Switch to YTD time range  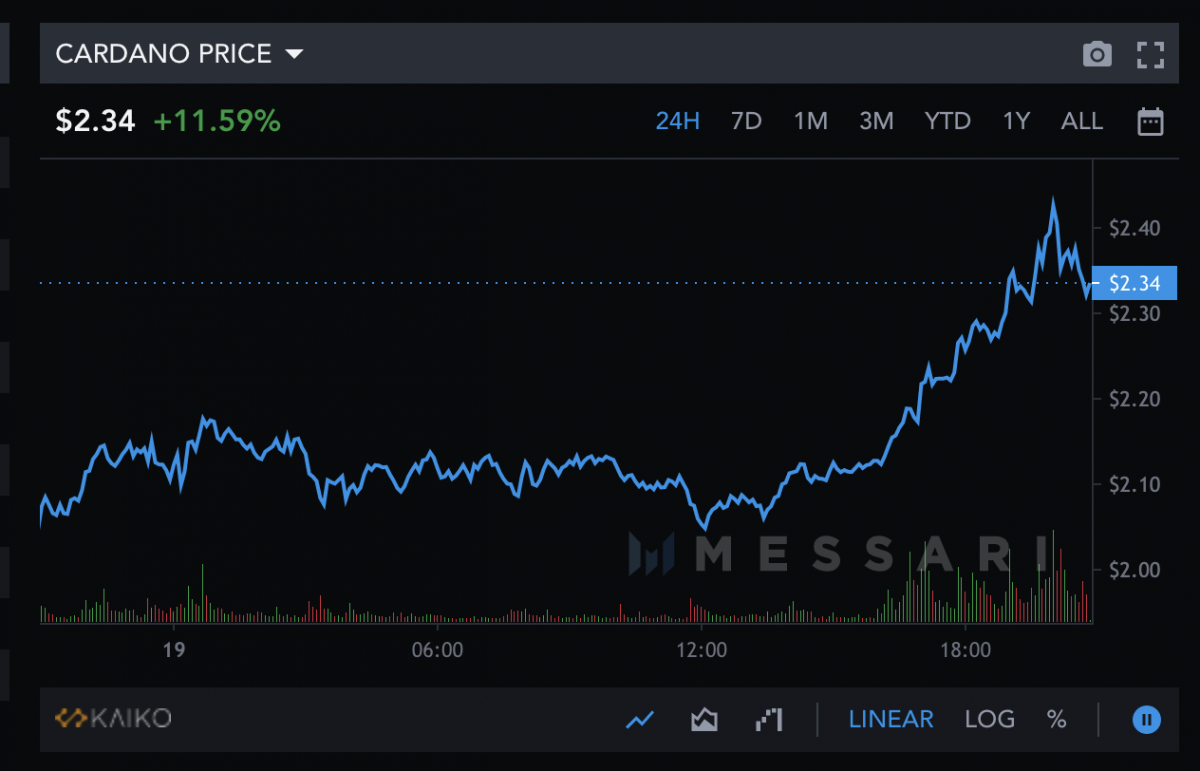[x=947, y=122]
